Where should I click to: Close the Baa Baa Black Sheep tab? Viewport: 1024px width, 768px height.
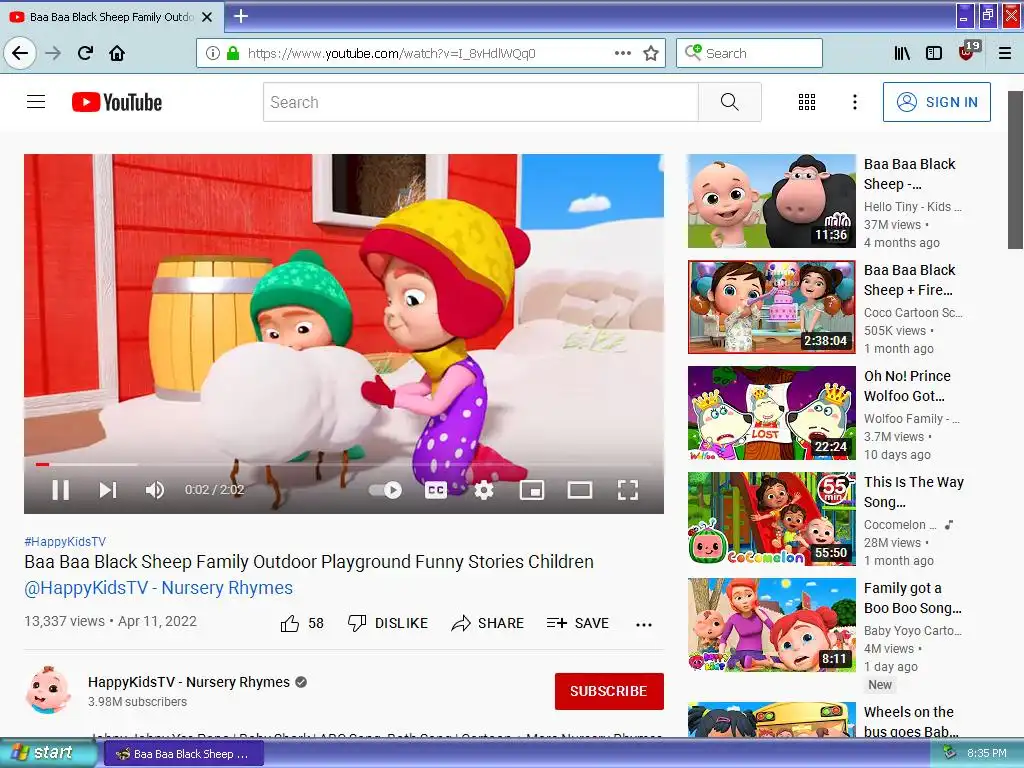(x=207, y=17)
